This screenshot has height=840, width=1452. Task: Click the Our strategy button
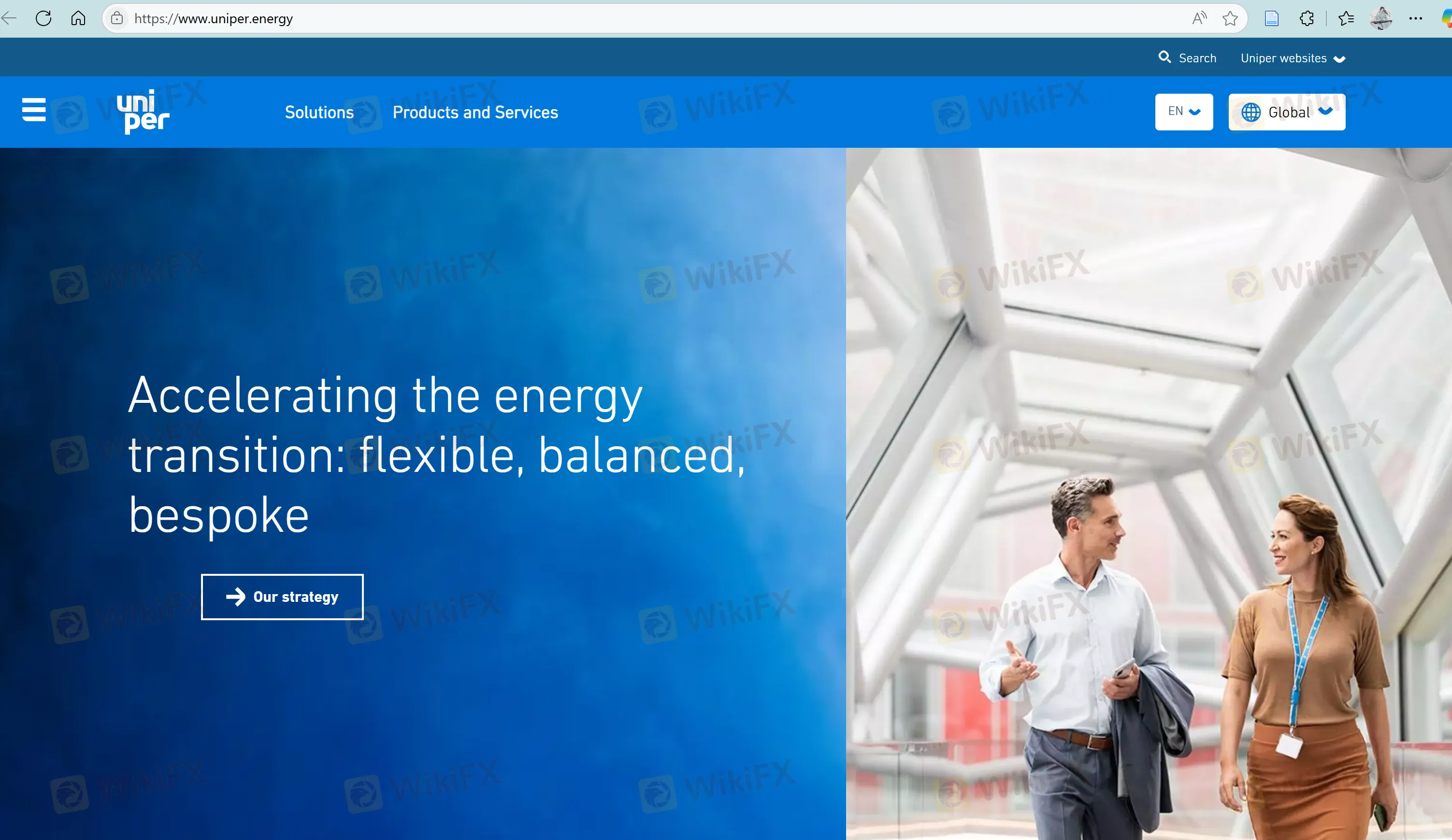(282, 597)
